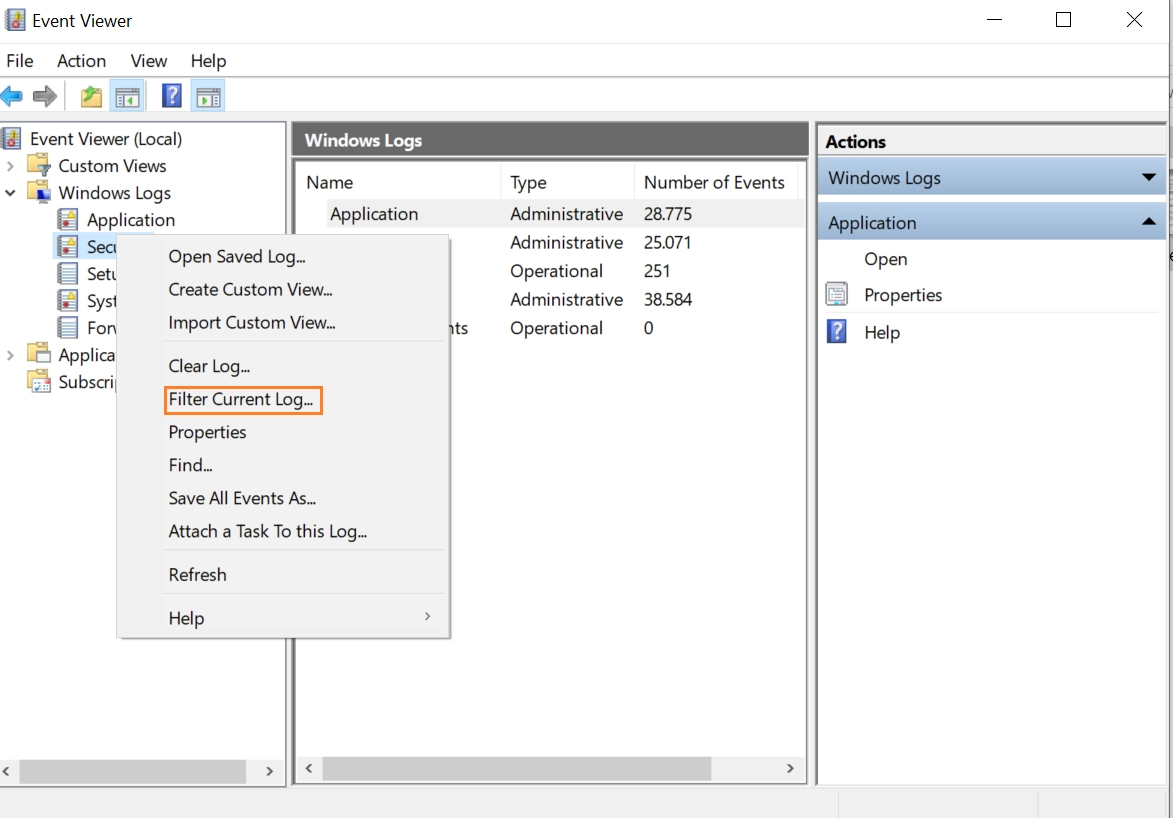Viewport: 1173px width, 818px height.
Task: Click the Help icon in Actions pane
Action: 836,331
